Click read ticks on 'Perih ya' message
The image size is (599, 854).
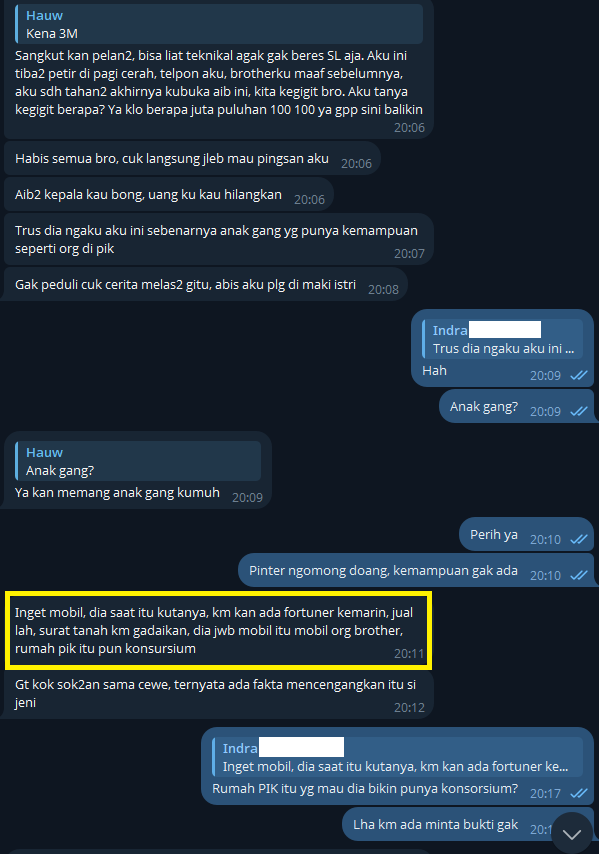pos(578,540)
